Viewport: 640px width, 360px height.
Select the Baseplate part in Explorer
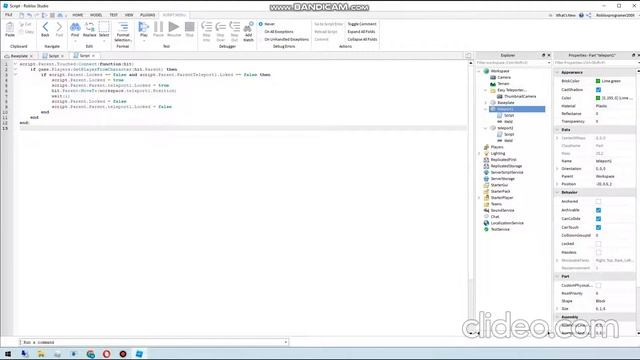pyautogui.click(x=506, y=103)
